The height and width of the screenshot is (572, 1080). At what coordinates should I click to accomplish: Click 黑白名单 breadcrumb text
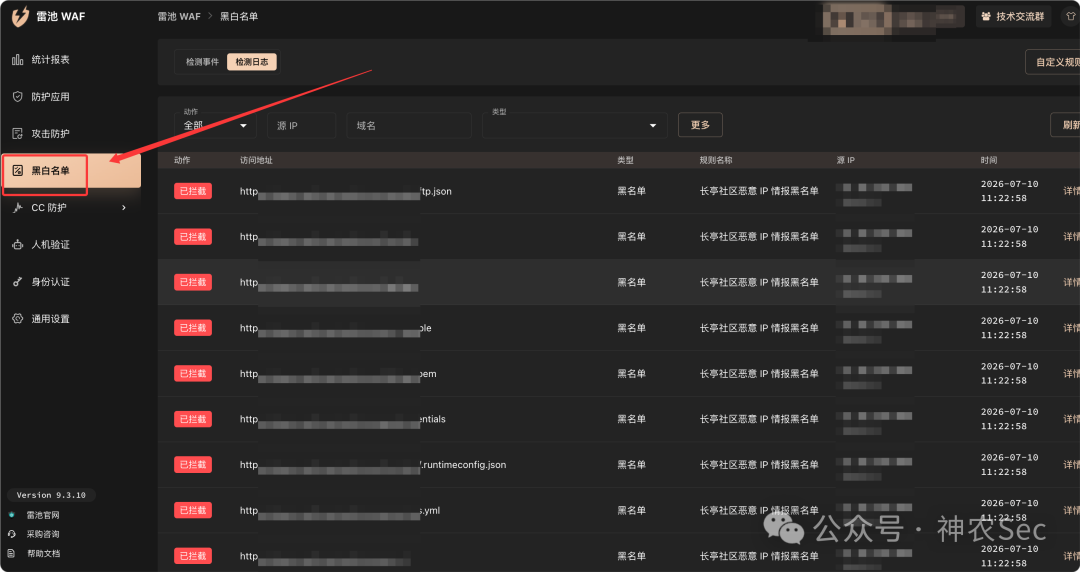pos(239,17)
